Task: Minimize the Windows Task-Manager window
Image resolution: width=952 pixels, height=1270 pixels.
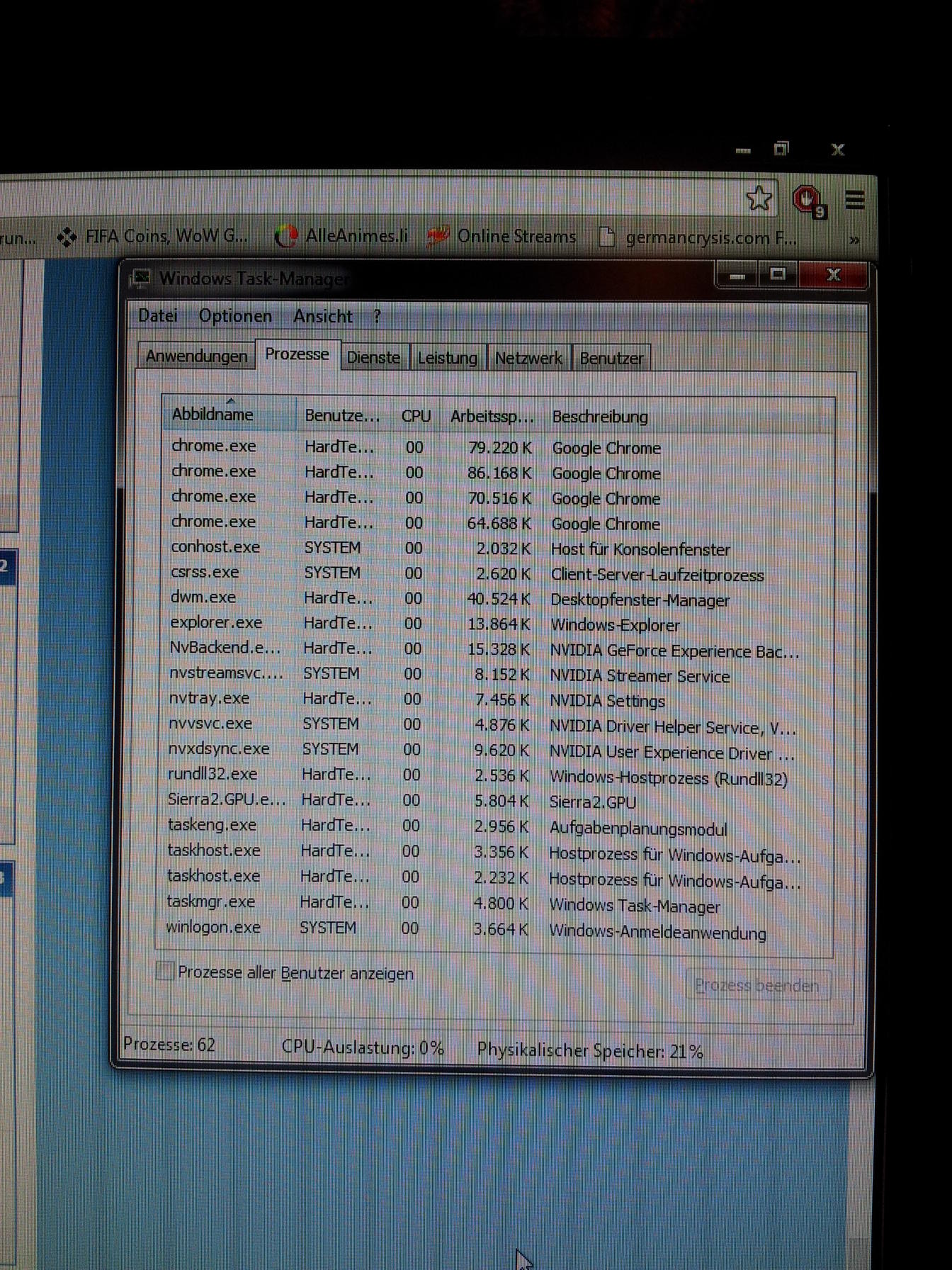Action: click(737, 275)
